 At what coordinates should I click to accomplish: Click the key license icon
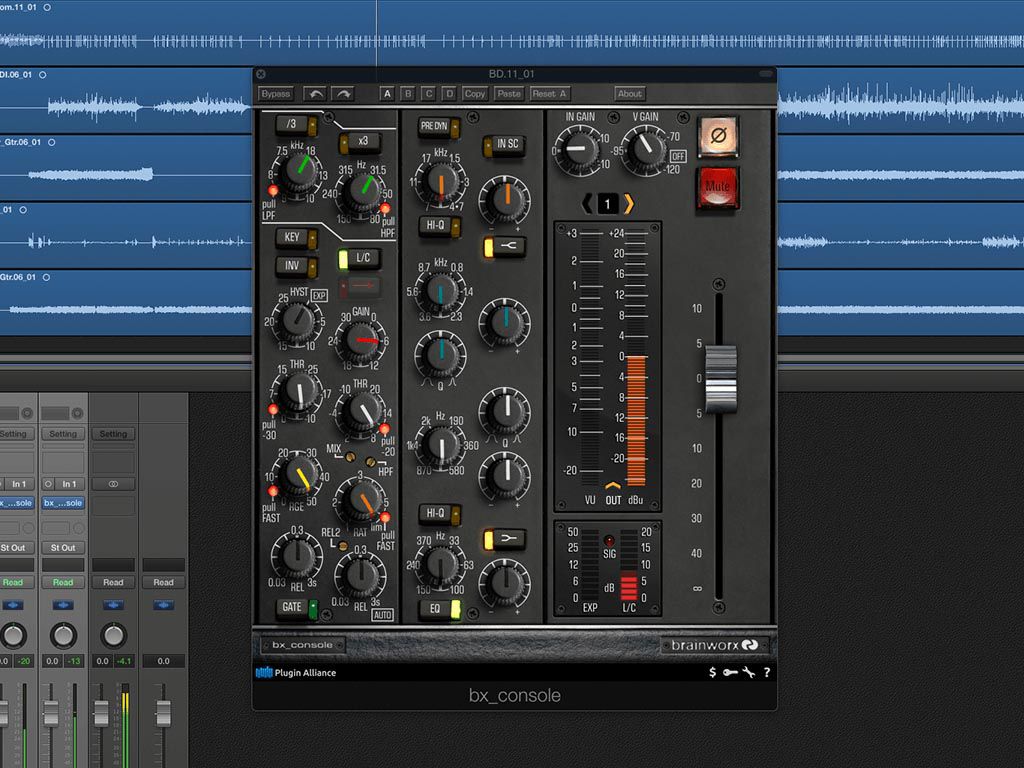[730, 673]
